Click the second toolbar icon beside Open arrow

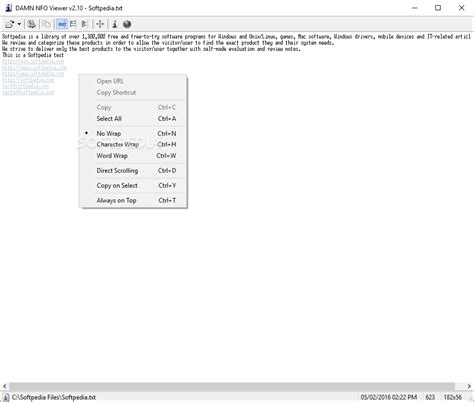[x=32, y=24]
